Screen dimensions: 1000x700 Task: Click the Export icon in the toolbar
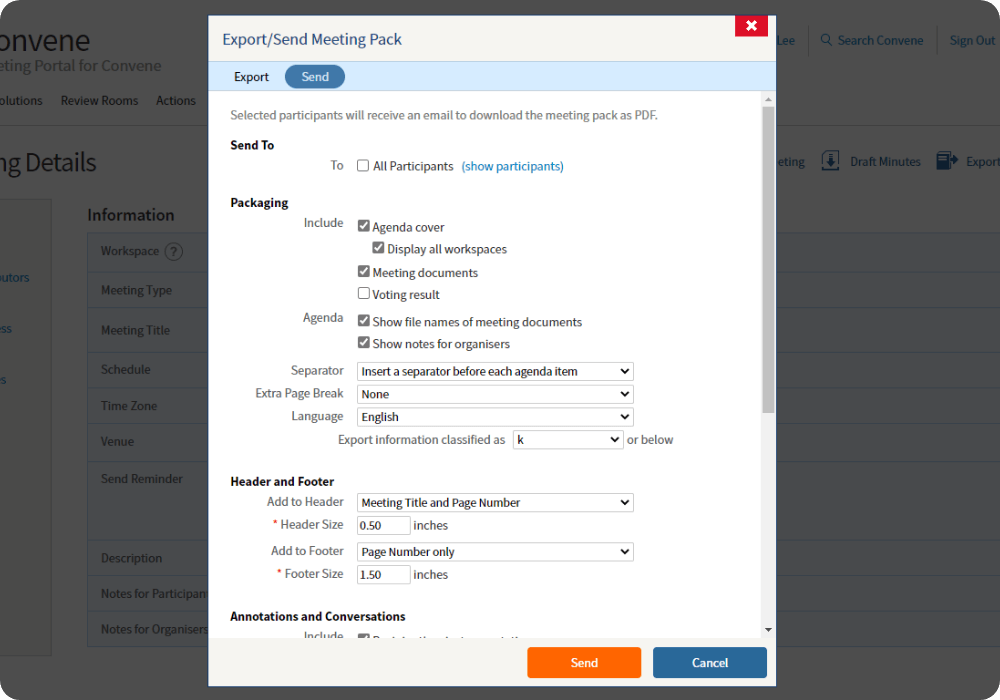pos(946,161)
